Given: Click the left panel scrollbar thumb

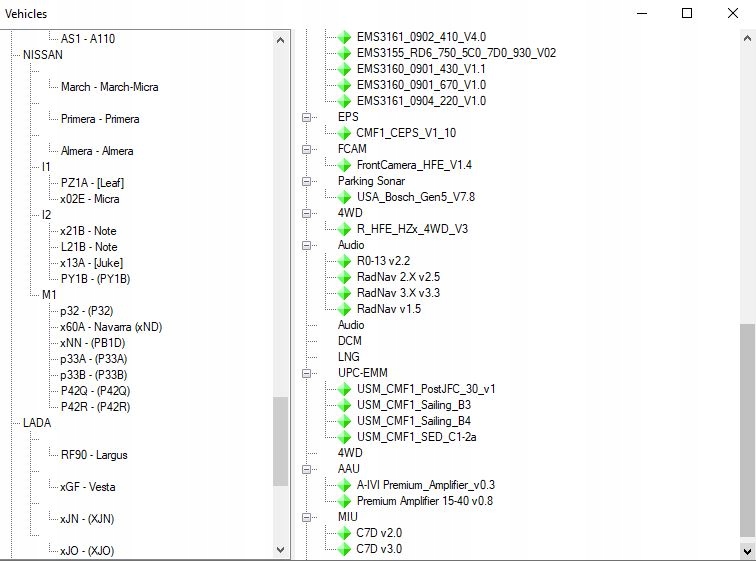Looking at the screenshot, I should tap(281, 441).
